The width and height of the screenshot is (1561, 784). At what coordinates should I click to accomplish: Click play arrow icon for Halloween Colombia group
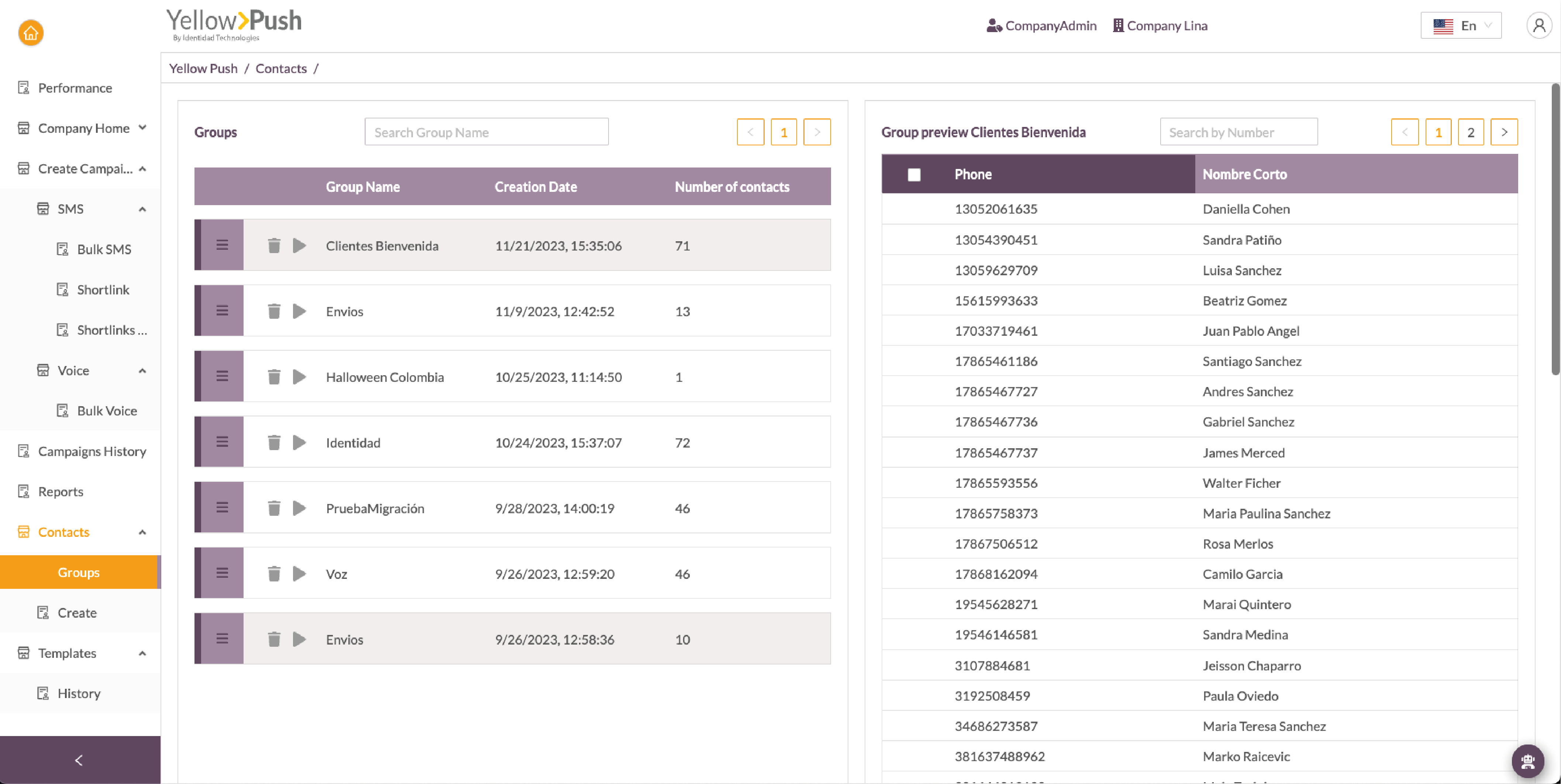(299, 377)
